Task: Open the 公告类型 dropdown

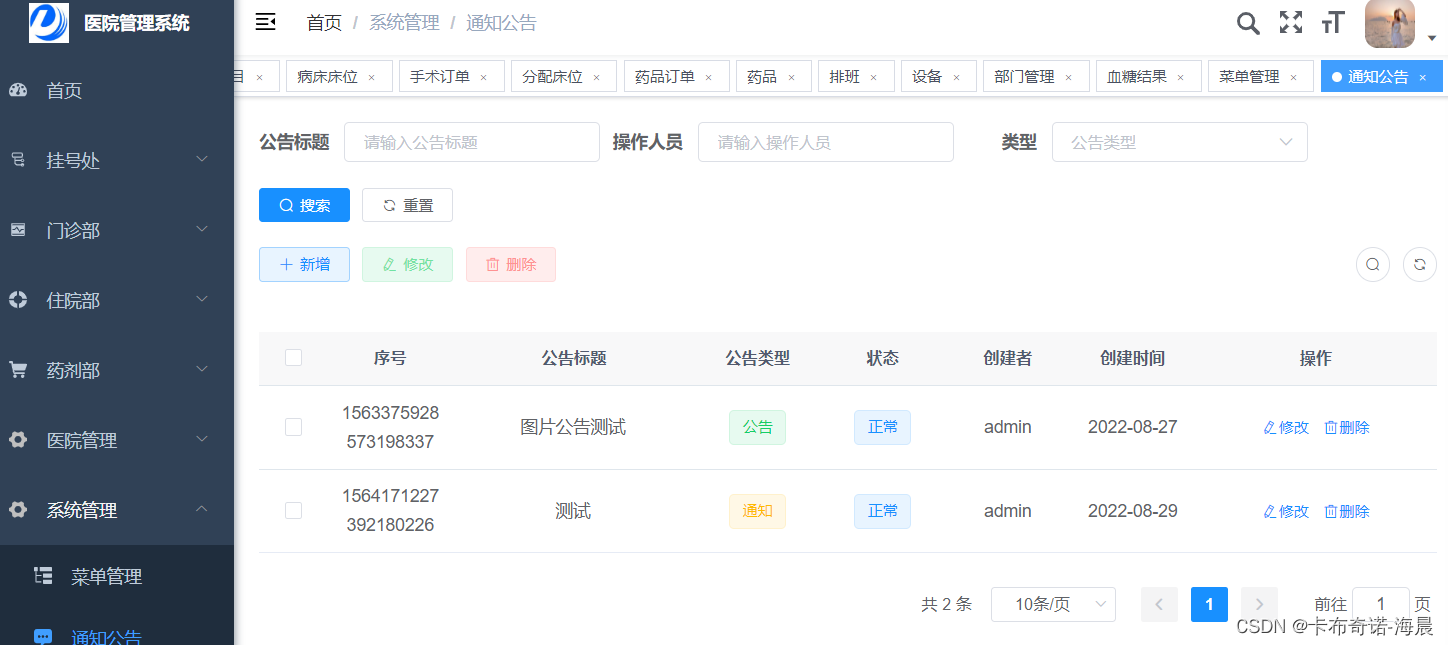Action: coord(1180,142)
